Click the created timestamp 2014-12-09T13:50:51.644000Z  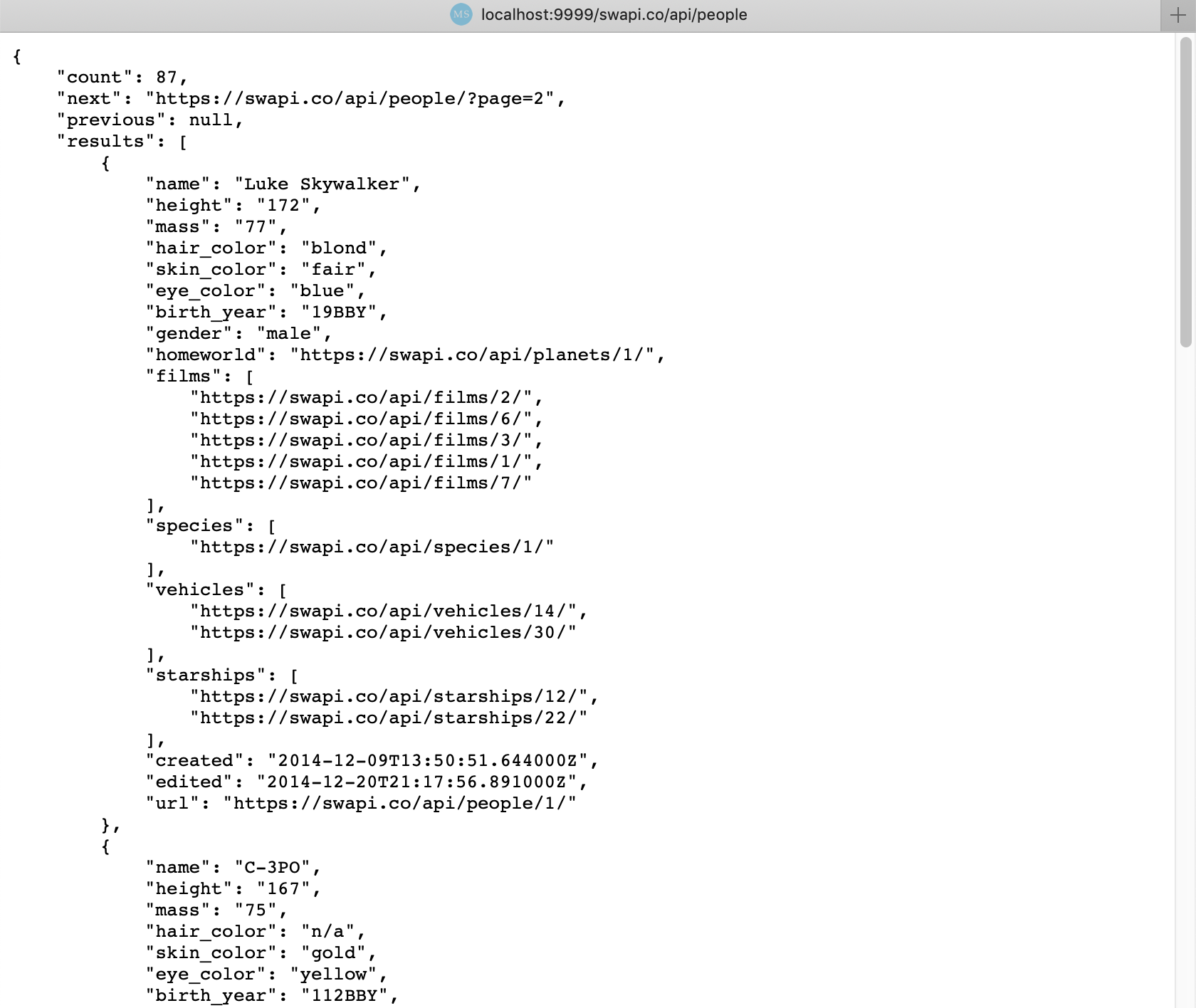(428, 760)
